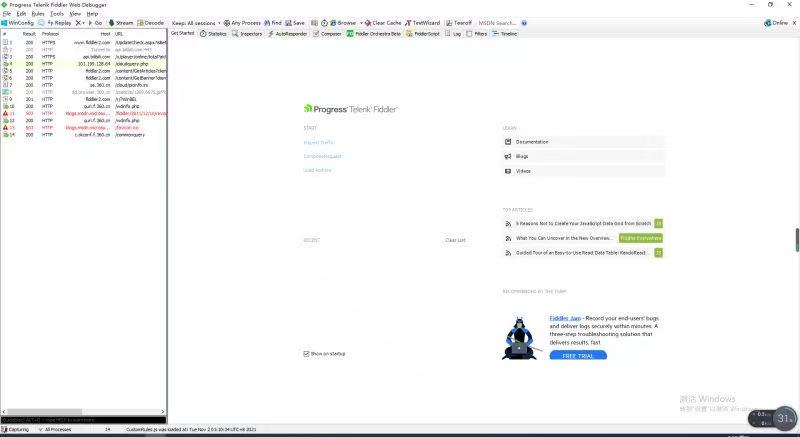Open the Blogs learn item
800x437 pixels.
(584, 157)
